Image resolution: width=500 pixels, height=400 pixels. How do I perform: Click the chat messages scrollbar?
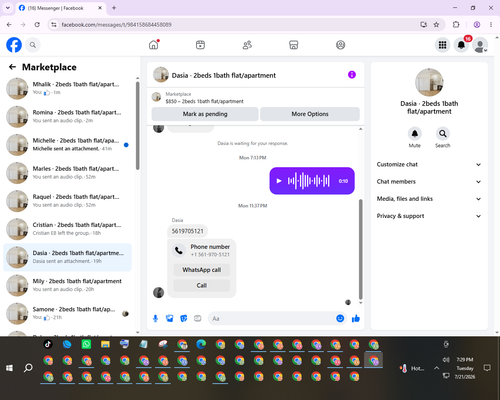point(360,249)
